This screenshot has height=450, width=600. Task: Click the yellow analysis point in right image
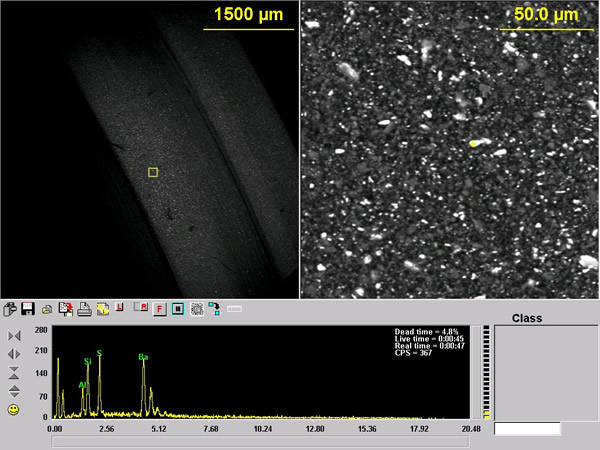click(474, 144)
